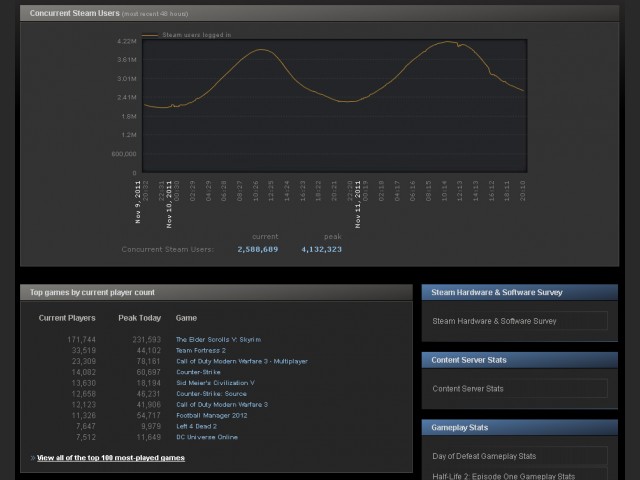Viewport: 640px width, 480px height.
Task: Click the Nov 9, 2011 date label on chart axis
Action: [x=138, y=202]
